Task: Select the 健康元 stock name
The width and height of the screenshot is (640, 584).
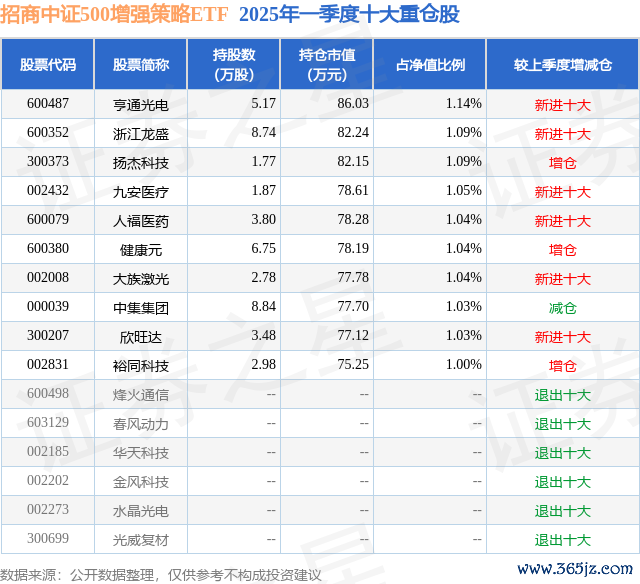Action: click(141, 250)
